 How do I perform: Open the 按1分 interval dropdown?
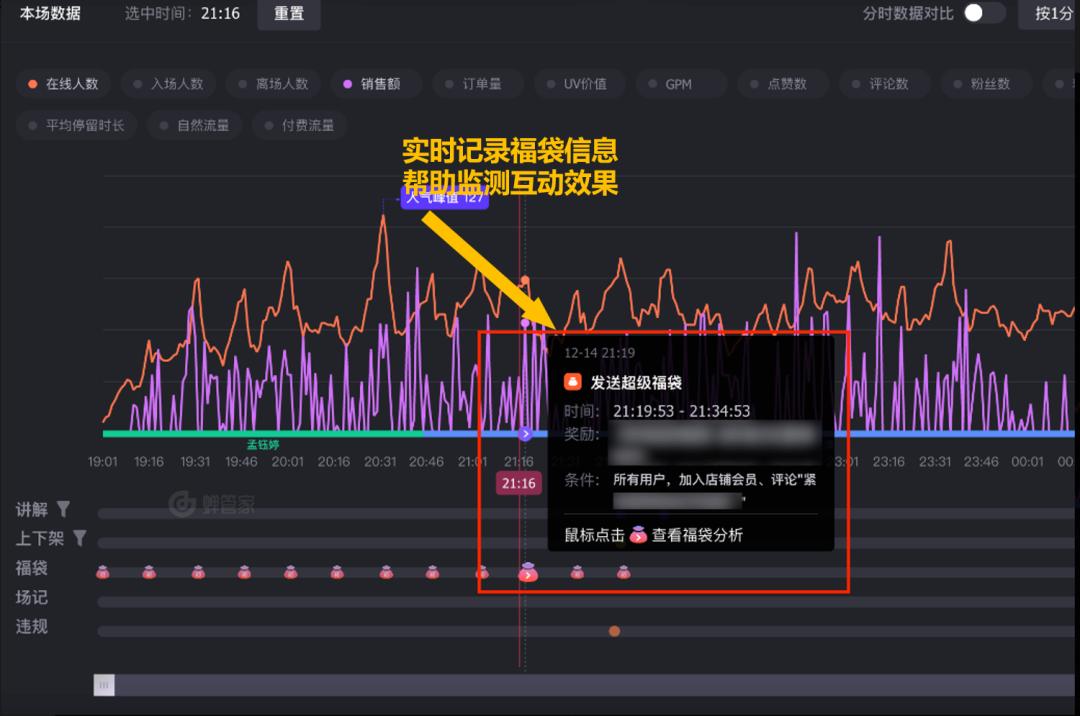coord(1055,13)
